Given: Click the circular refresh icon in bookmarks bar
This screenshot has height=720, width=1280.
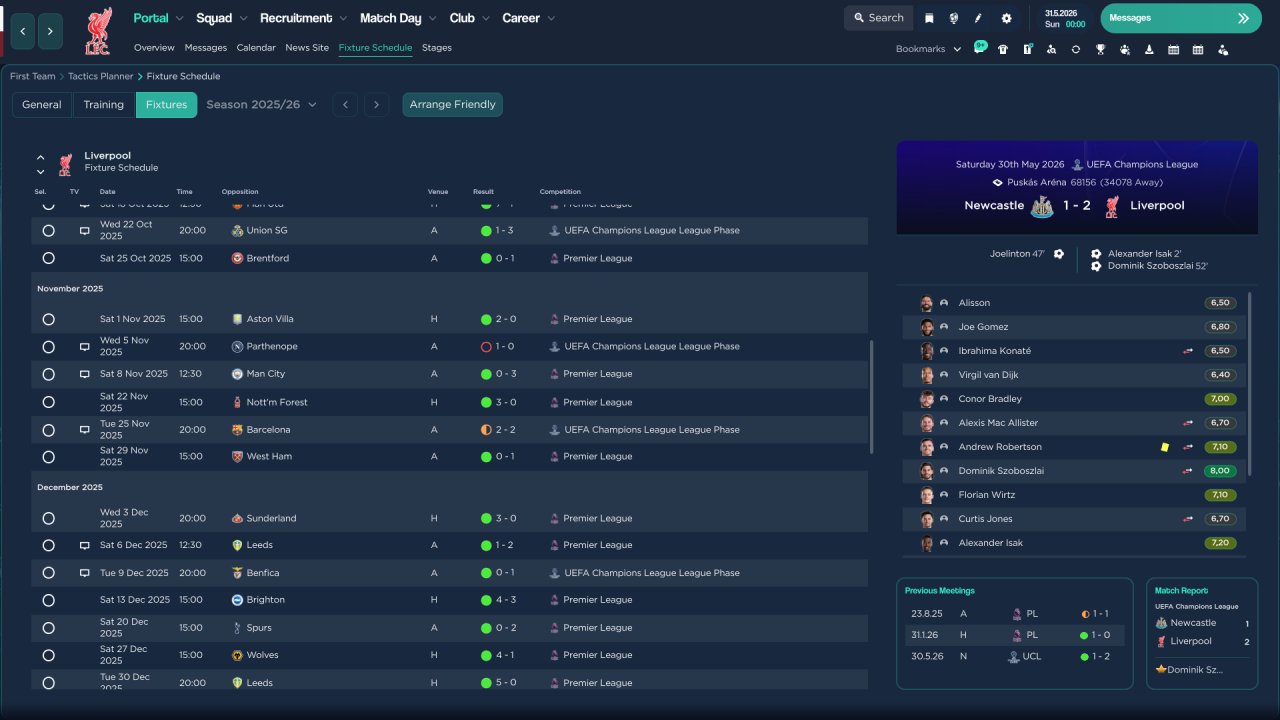Looking at the screenshot, I should [1076, 49].
